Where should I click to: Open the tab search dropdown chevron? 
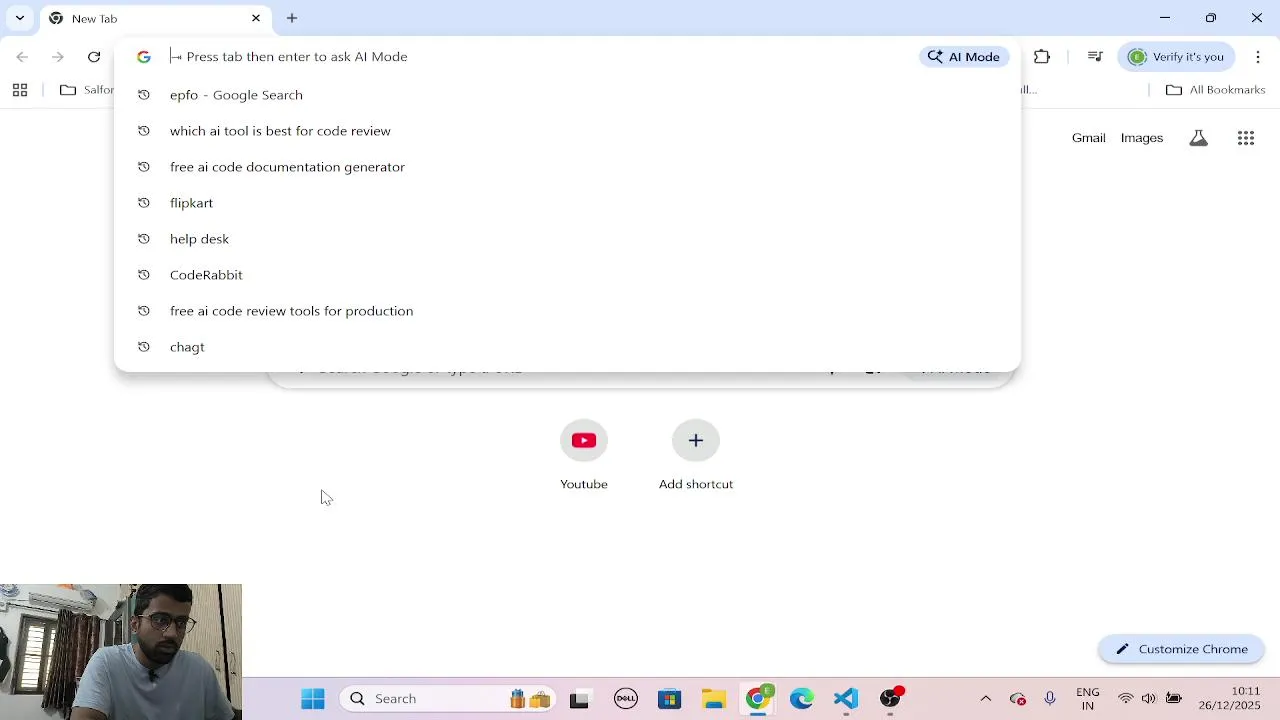pos(19,18)
